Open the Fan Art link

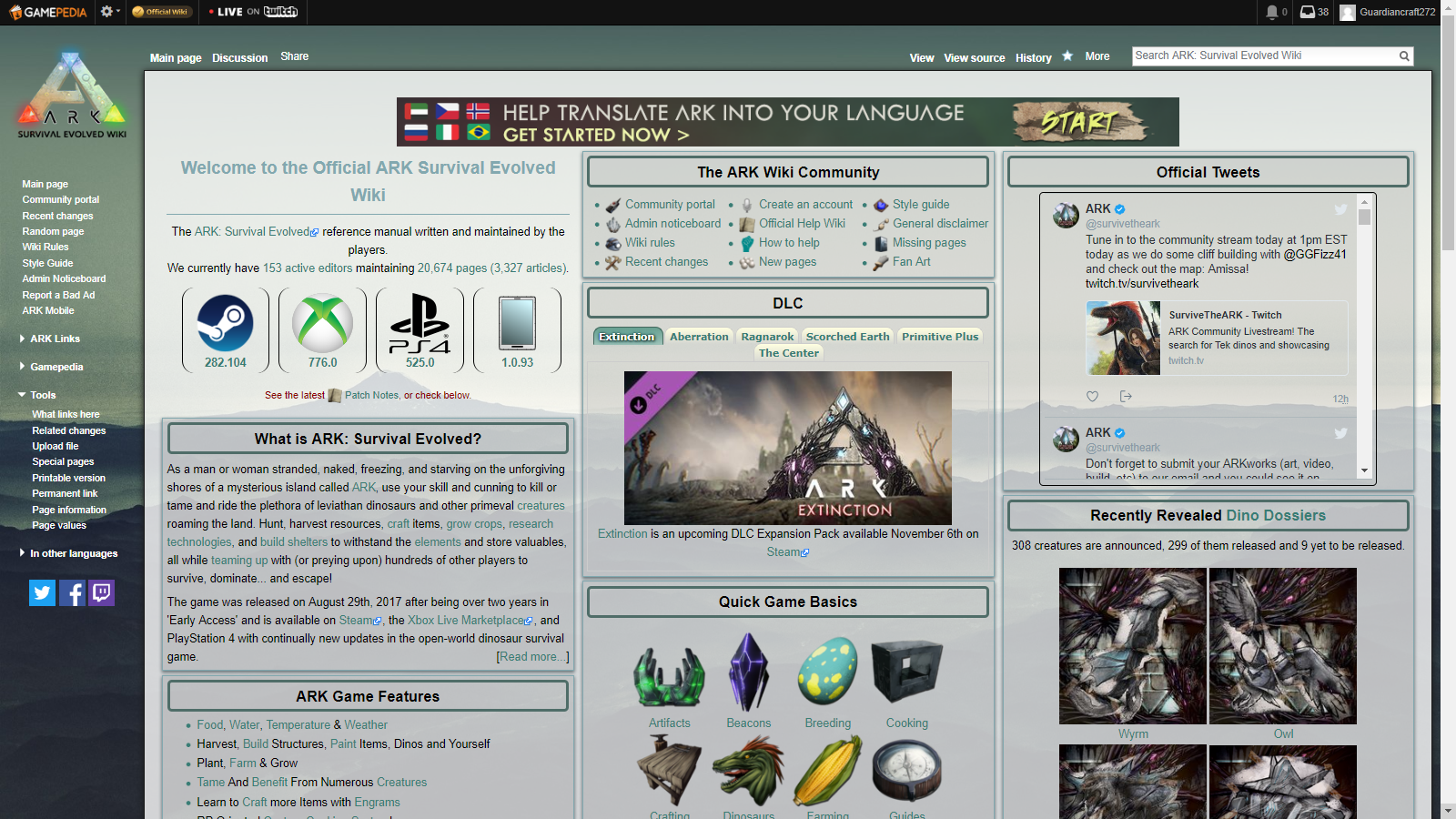[912, 262]
